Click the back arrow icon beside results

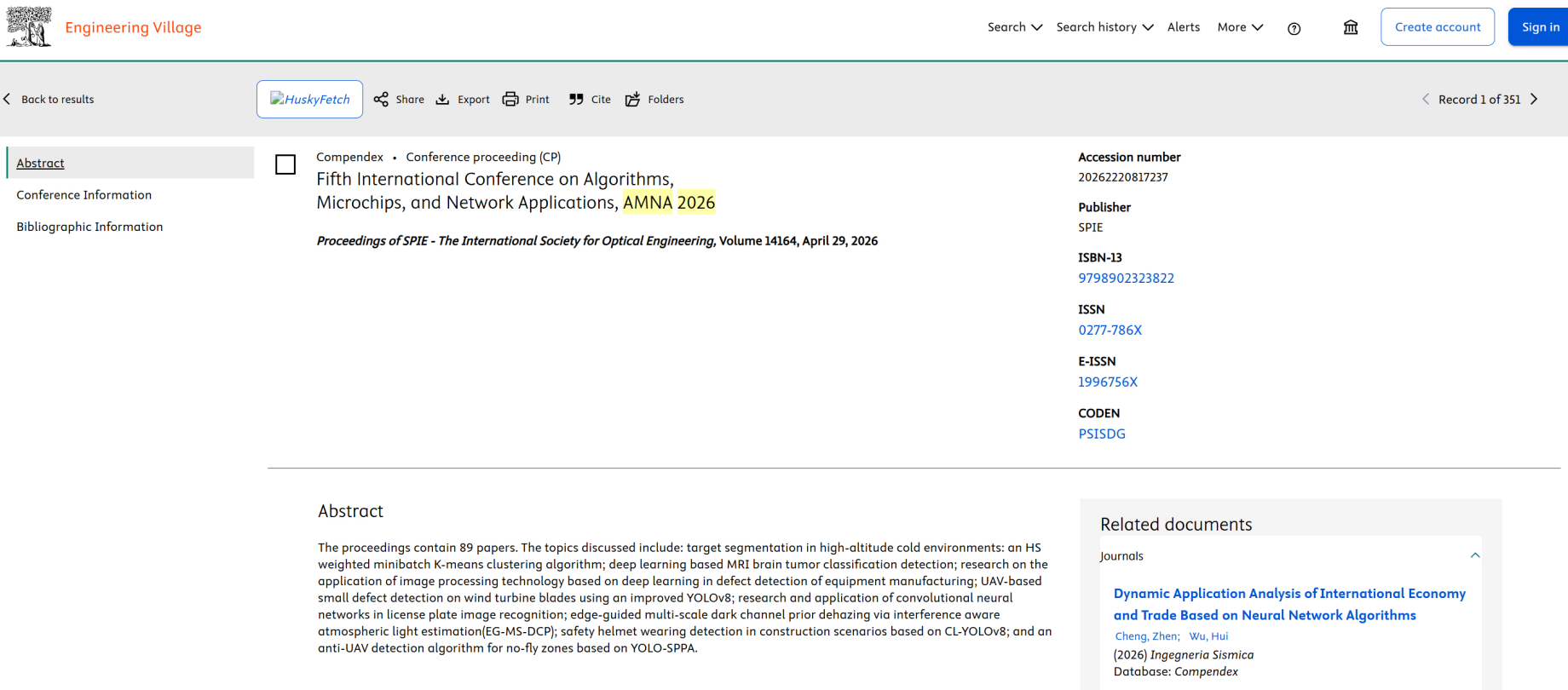8,99
